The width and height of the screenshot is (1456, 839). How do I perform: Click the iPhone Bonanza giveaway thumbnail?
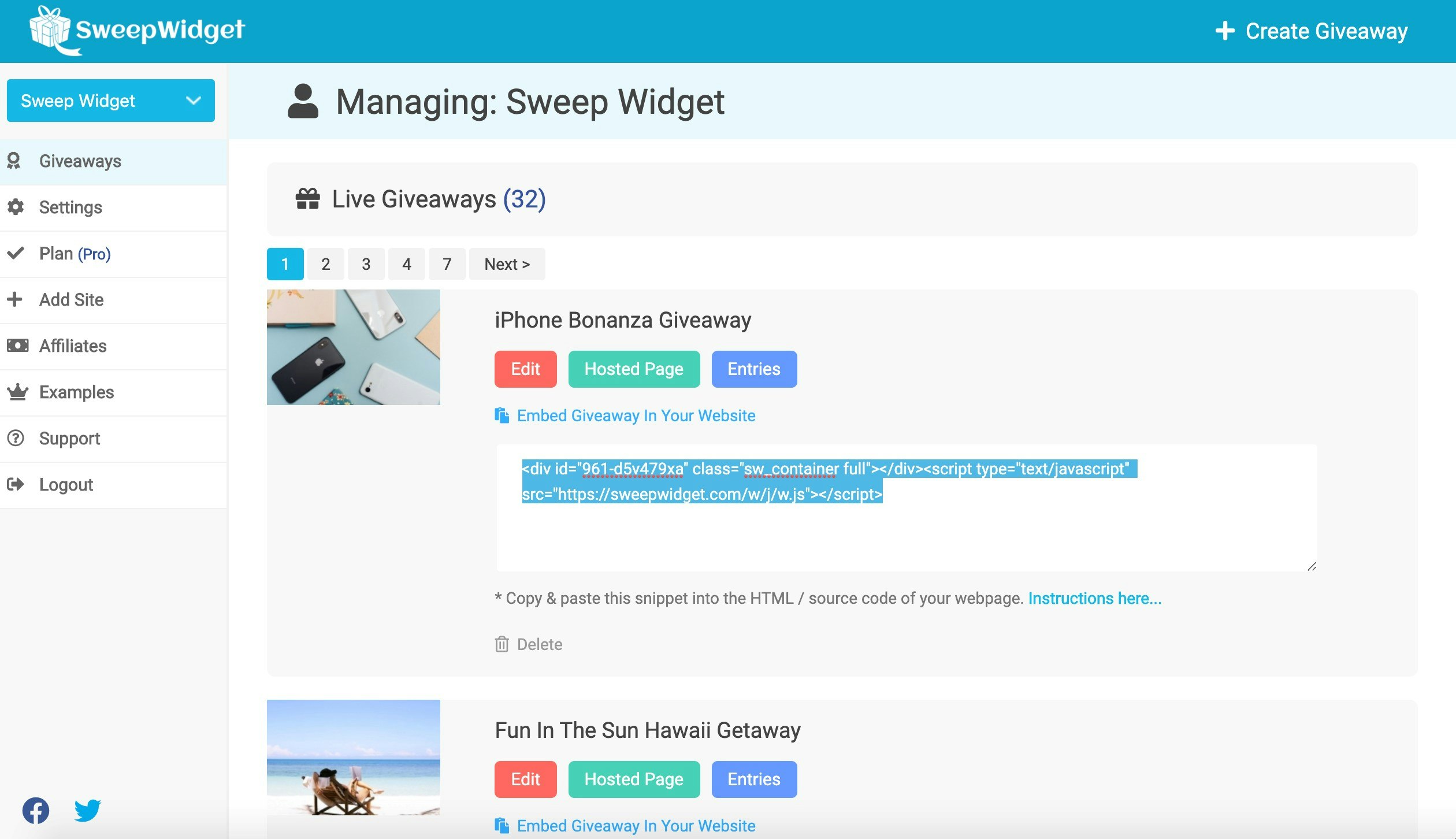[353, 347]
